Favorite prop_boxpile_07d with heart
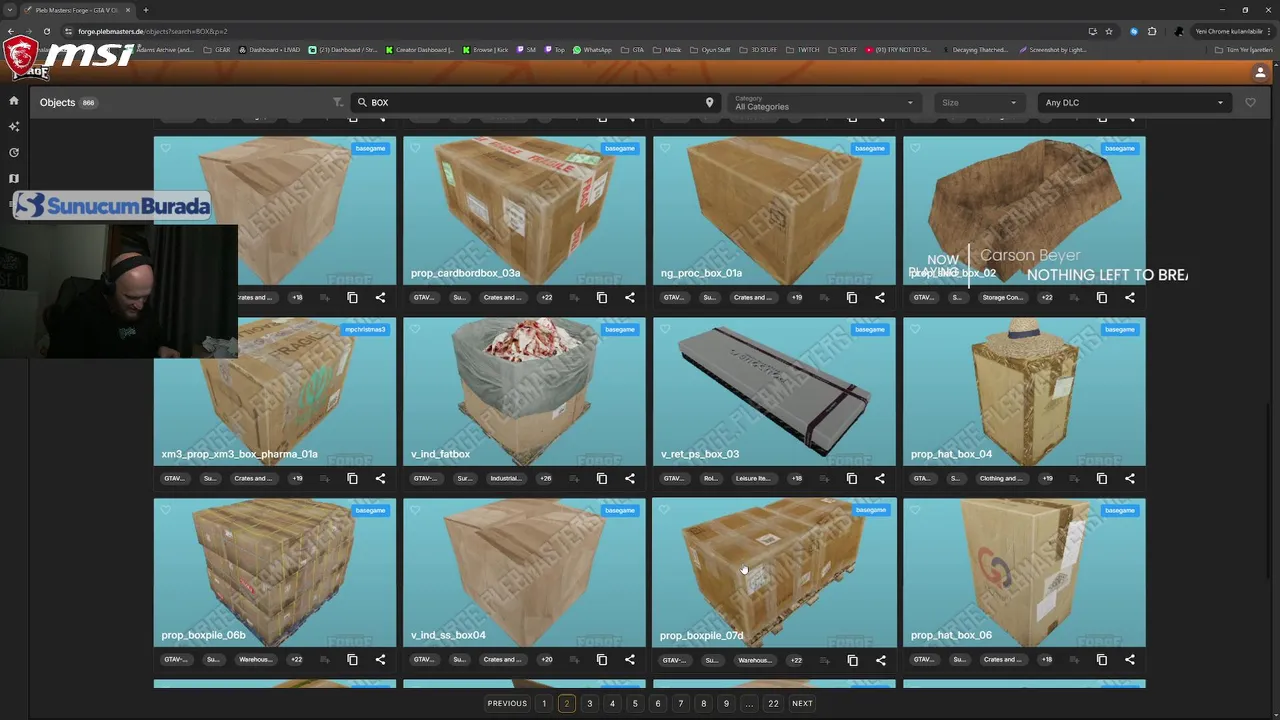Viewport: 1280px width, 720px height. pos(665,510)
